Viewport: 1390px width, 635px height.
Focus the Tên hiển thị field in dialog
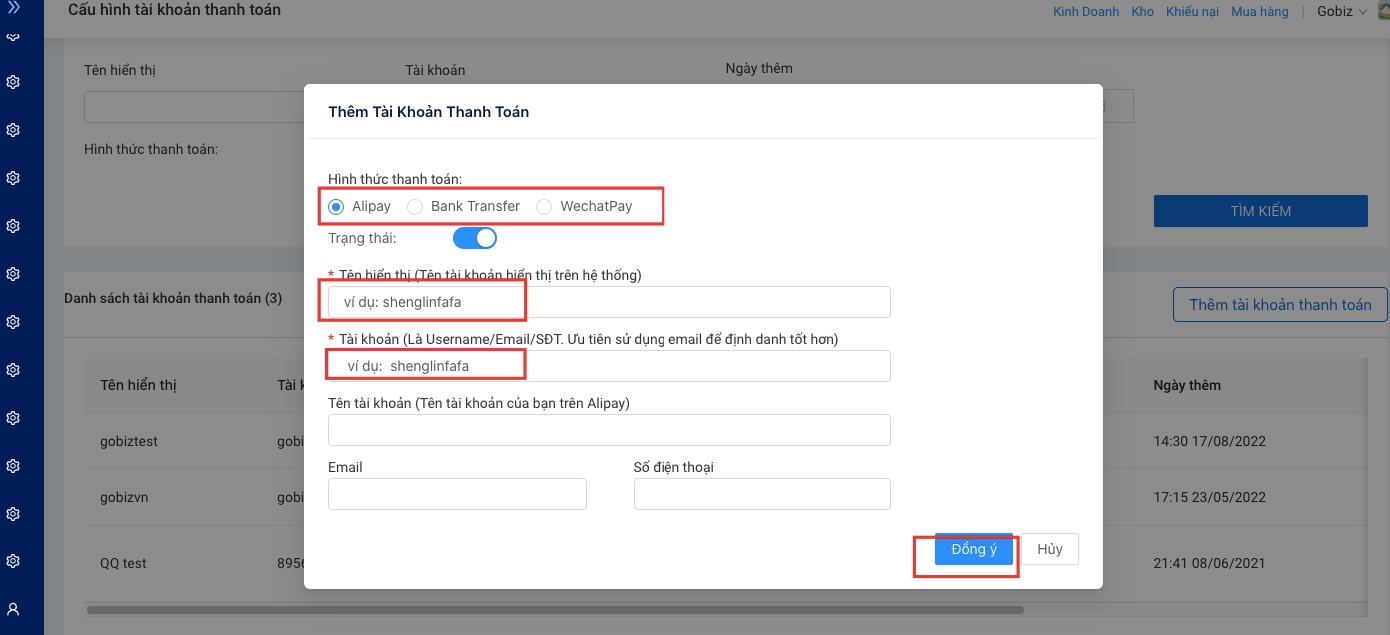[x=608, y=302]
